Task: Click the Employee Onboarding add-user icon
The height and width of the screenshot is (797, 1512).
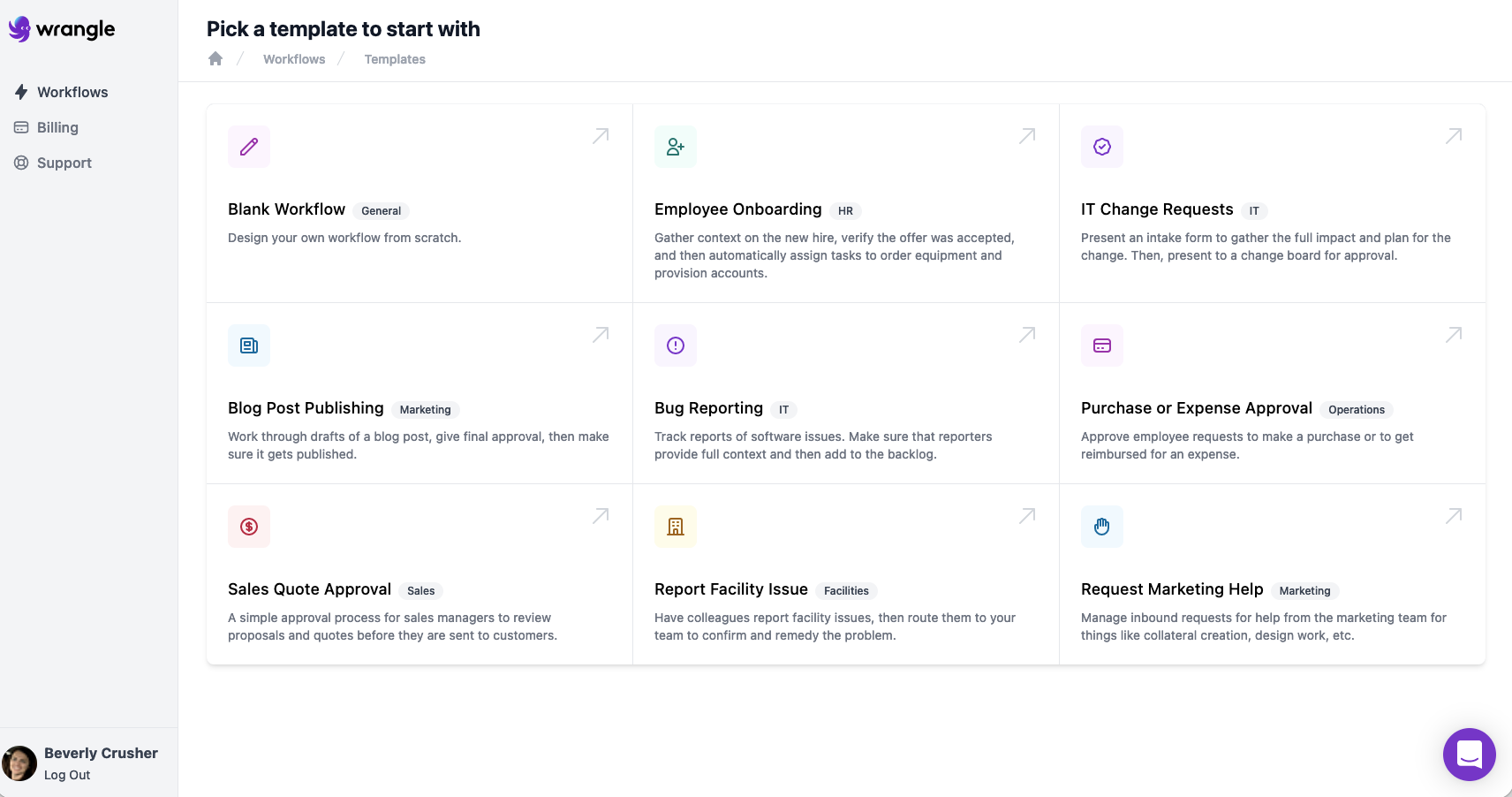Action: (676, 147)
